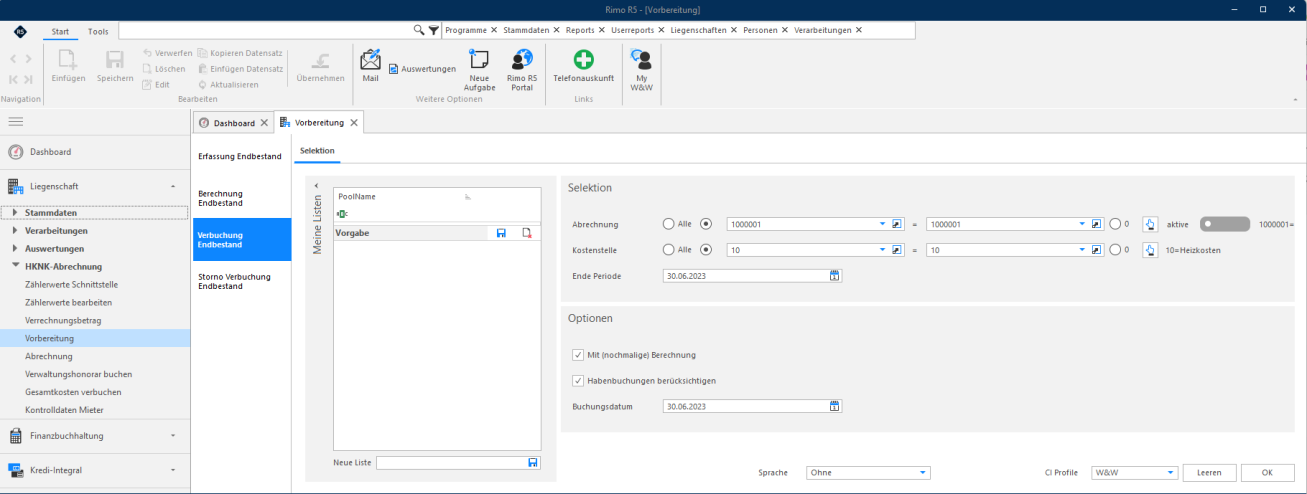Open Erfassung Endbestand step
The height and width of the screenshot is (494, 1307).
pos(240,156)
